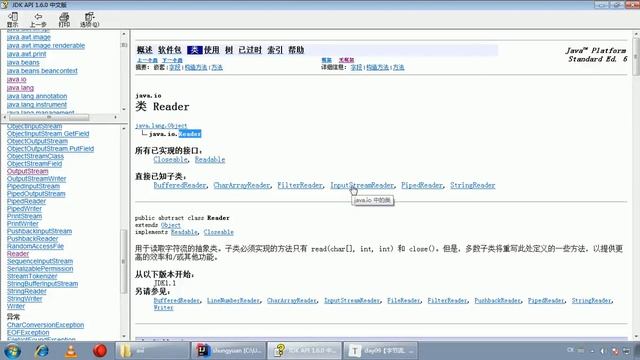Open BufferedReader in the direct subclasses list
The width and height of the screenshot is (640, 360).
[180, 185]
